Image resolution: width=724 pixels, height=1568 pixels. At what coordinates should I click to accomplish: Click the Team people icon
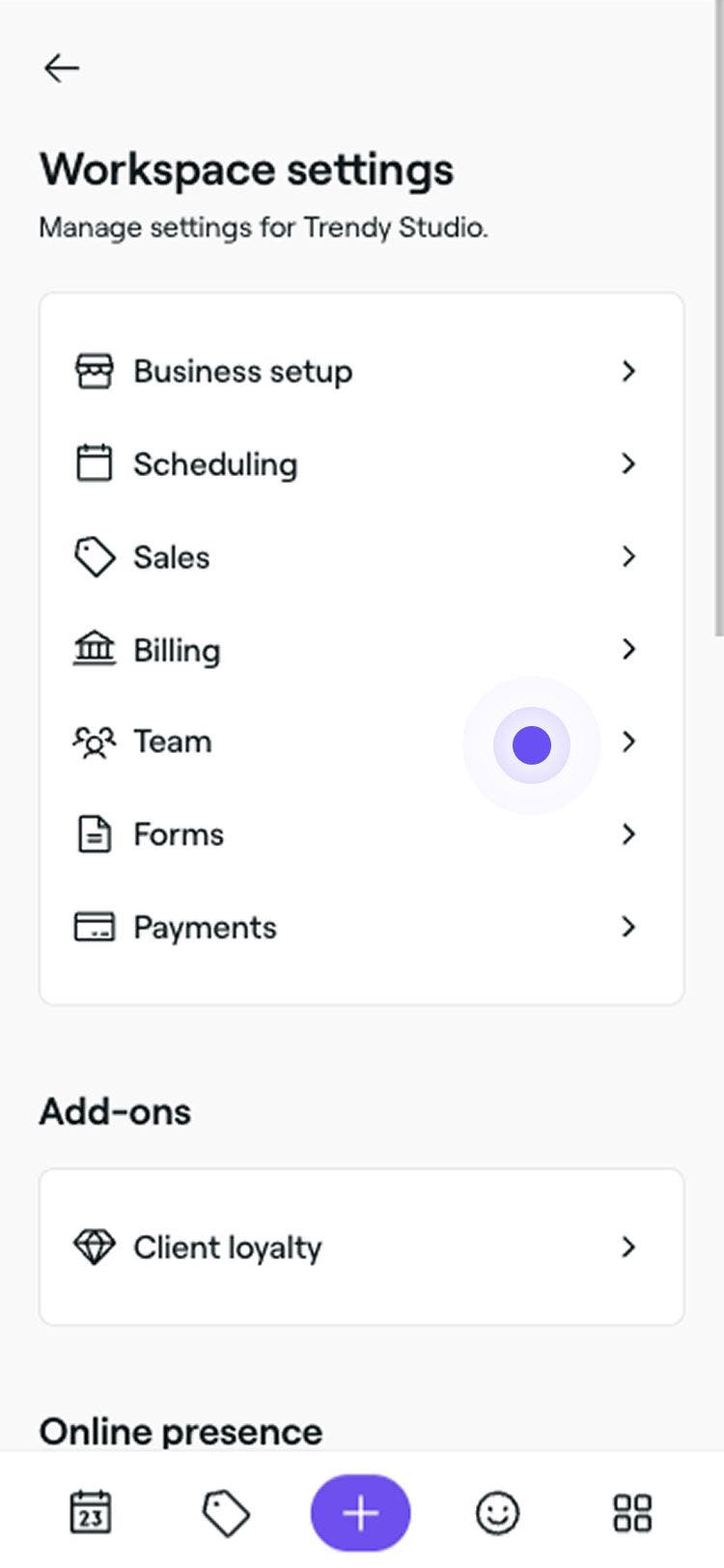point(94,742)
